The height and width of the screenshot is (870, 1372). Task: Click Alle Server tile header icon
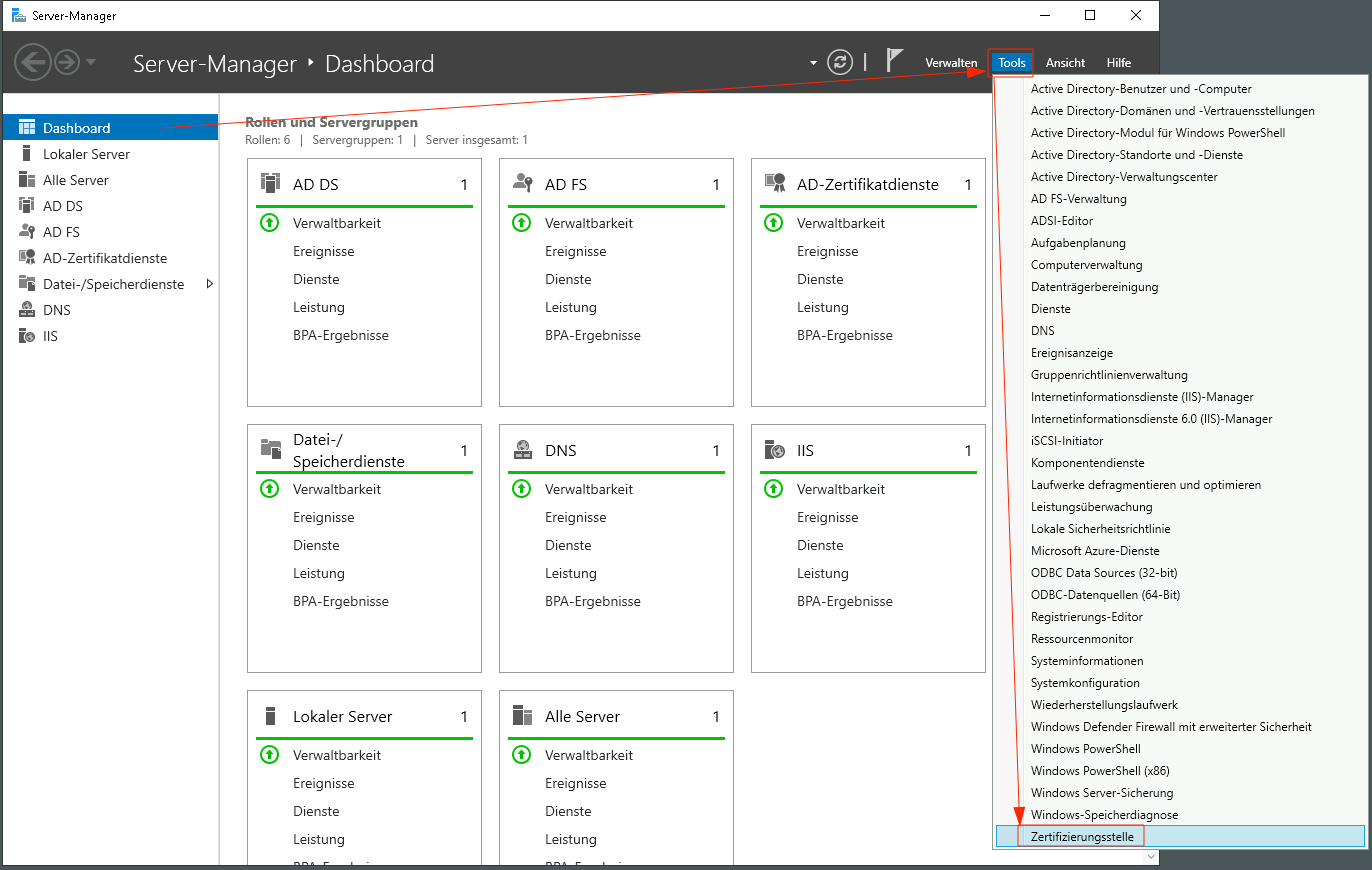click(x=522, y=715)
